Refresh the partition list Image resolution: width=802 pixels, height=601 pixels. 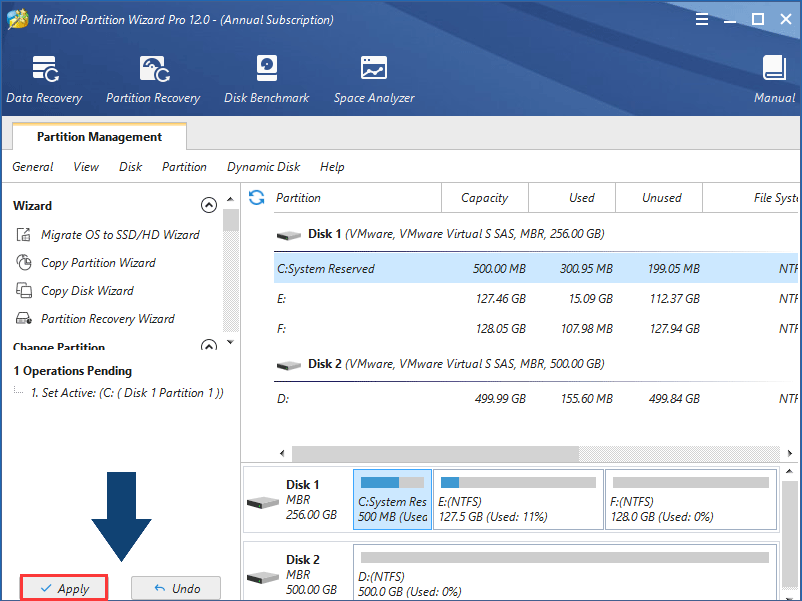(x=257, y=197)
